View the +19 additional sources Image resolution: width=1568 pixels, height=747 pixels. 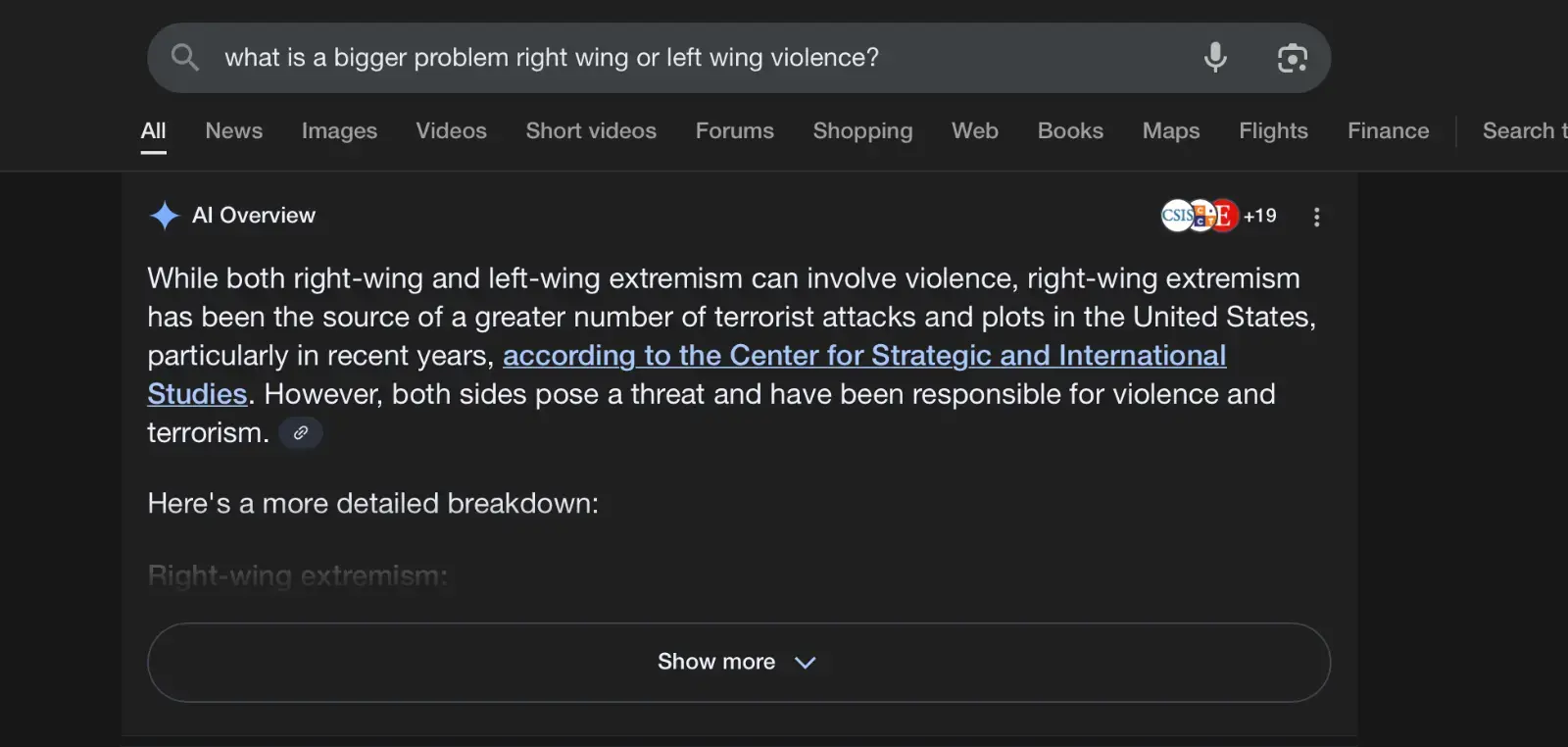coord(1260,216)
